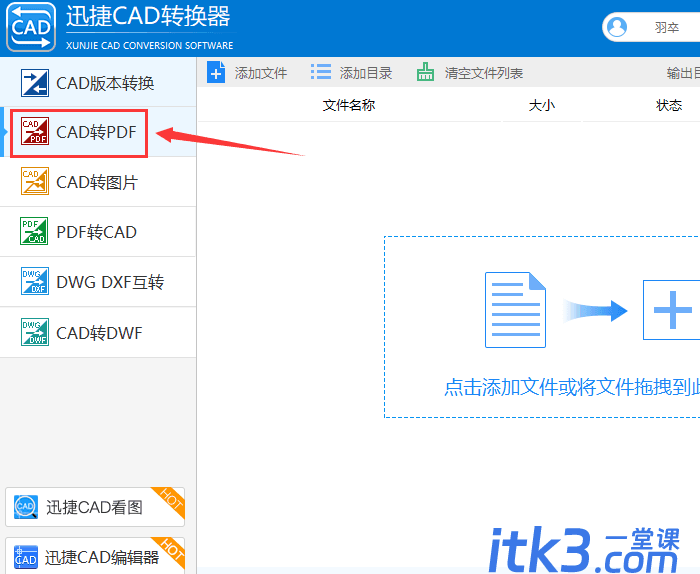The height and width of the screenshot is (574, 700).
Task: Click the large plus box in drop area
Action: point(671,310)
